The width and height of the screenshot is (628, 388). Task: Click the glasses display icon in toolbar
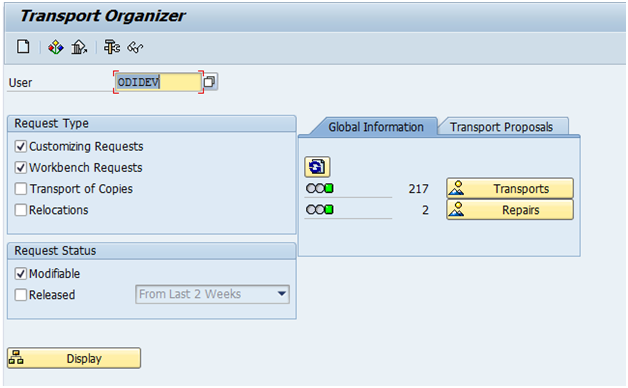click(135, 47)
